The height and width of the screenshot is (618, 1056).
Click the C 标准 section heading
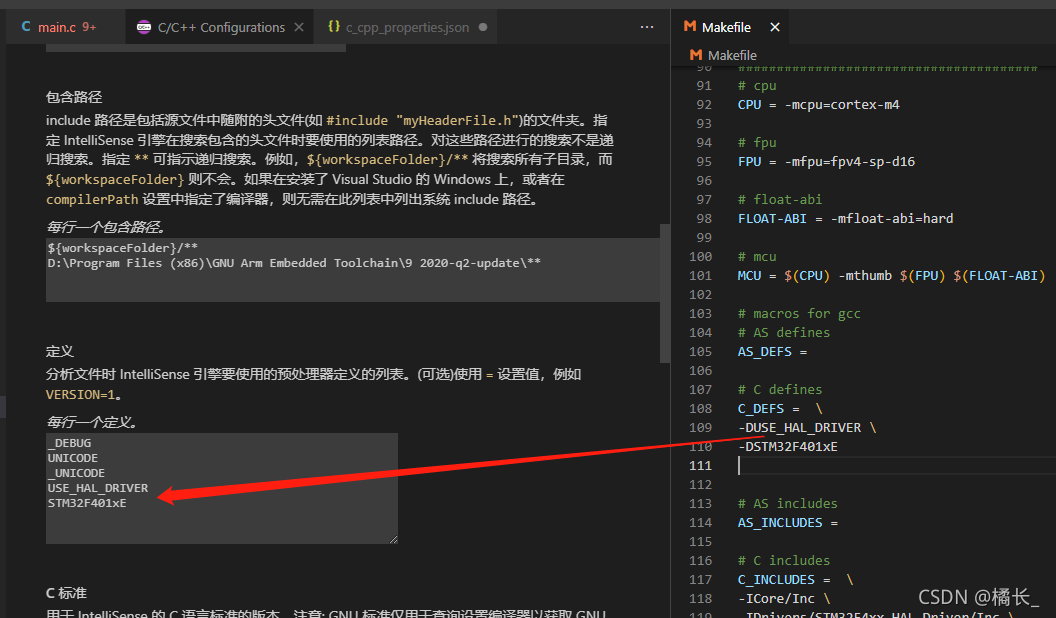click(66, 593)
